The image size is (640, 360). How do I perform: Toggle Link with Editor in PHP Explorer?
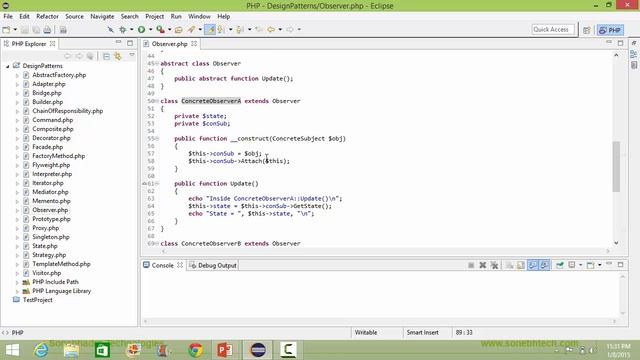118,56
